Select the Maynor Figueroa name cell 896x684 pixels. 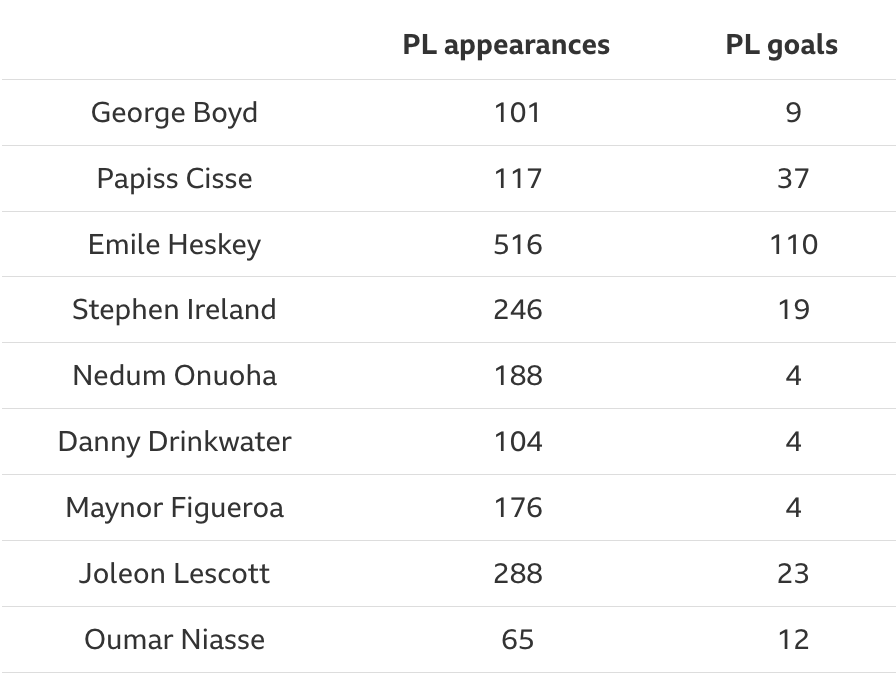(x=174, y=508)
